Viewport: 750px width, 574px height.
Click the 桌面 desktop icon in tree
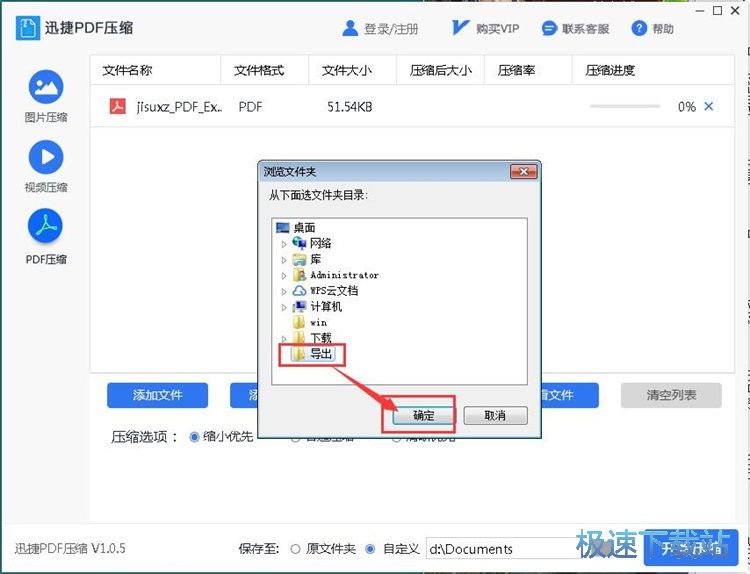pyautogui.click(x=283, y=228)
